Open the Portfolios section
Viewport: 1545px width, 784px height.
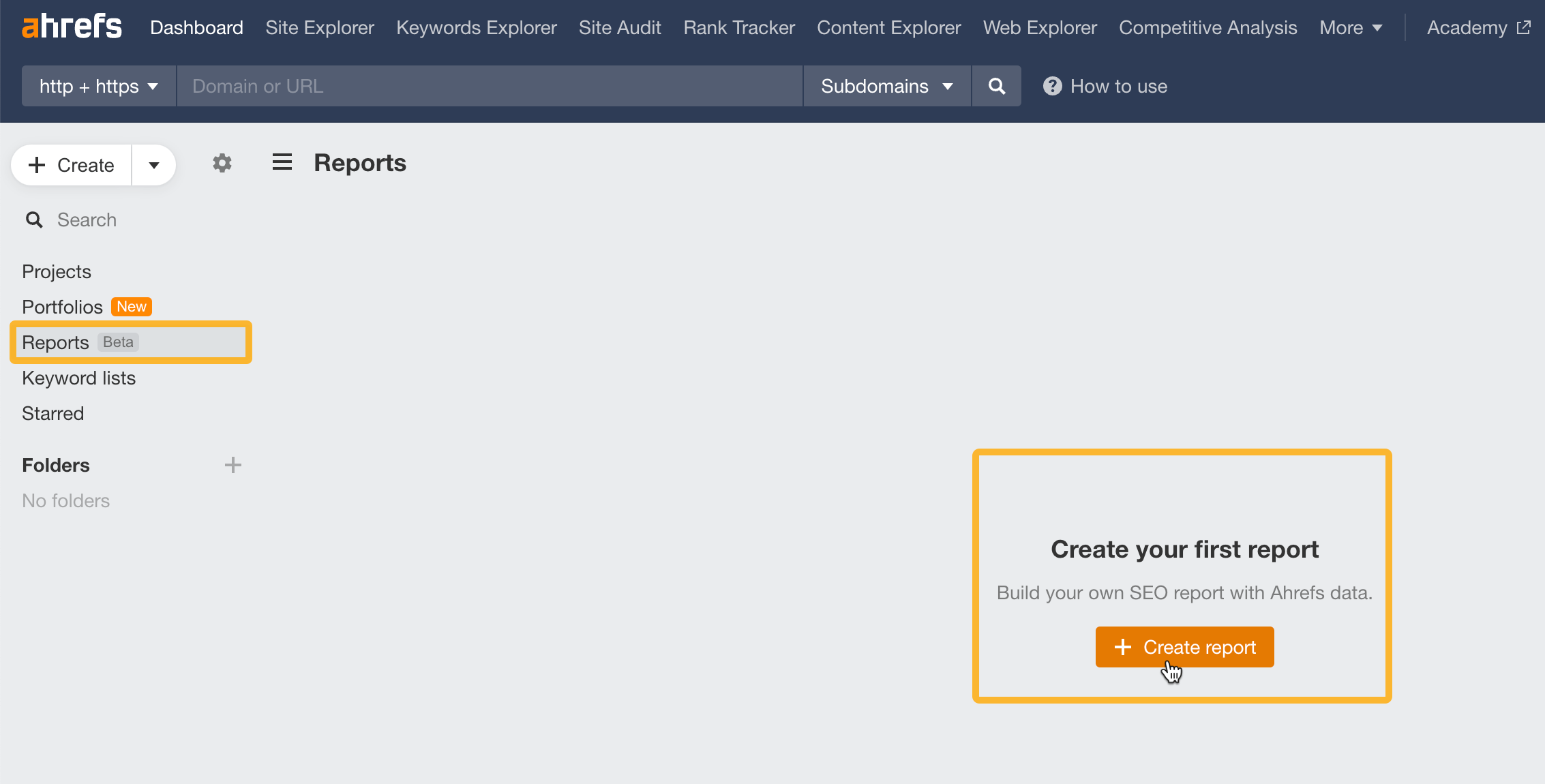tap(62, 307)
